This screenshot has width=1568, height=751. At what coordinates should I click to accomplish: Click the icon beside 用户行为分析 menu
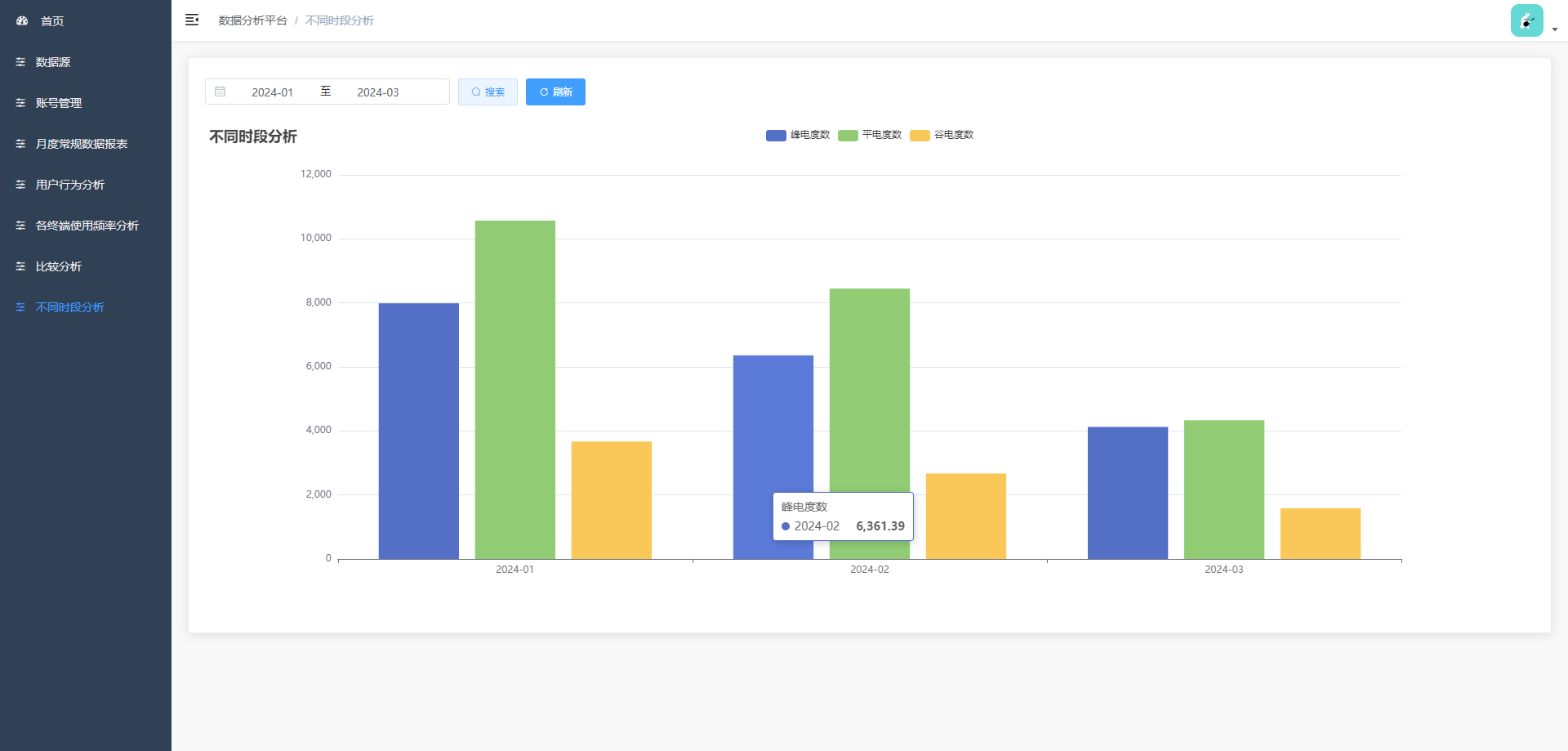coord(20,185)
